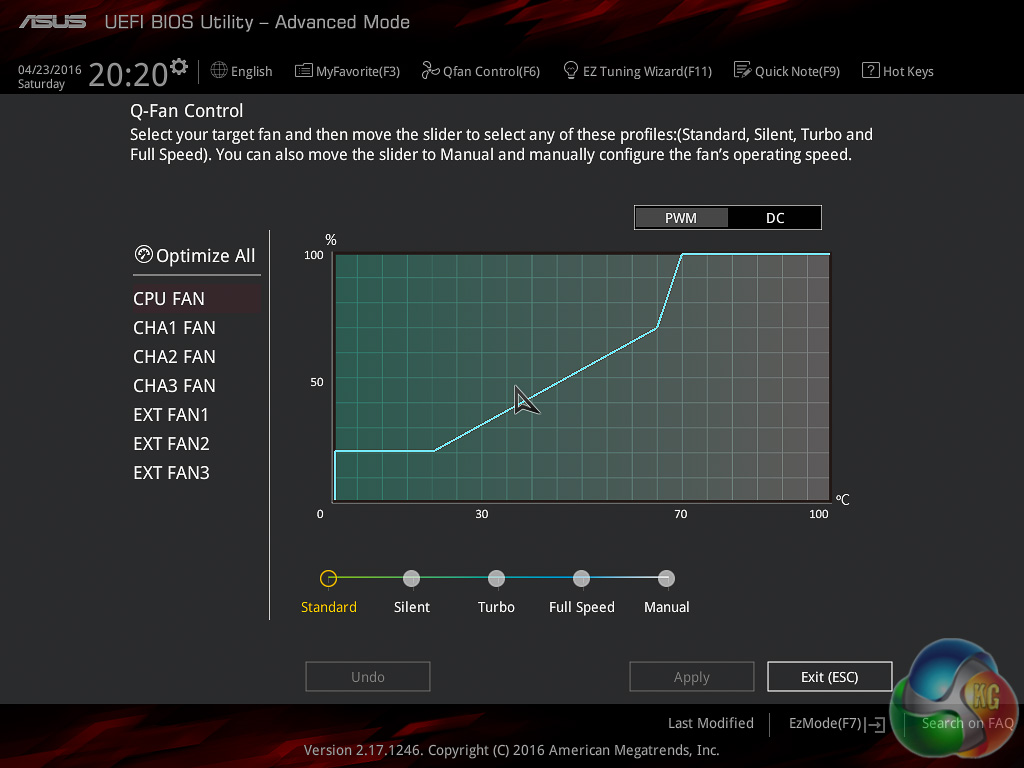Select the Full Speed fan profile
Screen dimensions: 1024x768
coord(581,579)
